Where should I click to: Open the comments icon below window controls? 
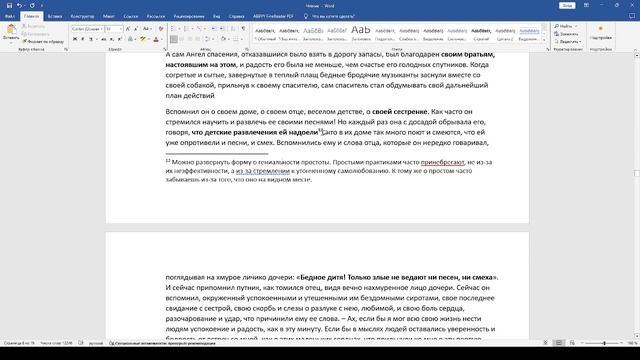(632, 16)
